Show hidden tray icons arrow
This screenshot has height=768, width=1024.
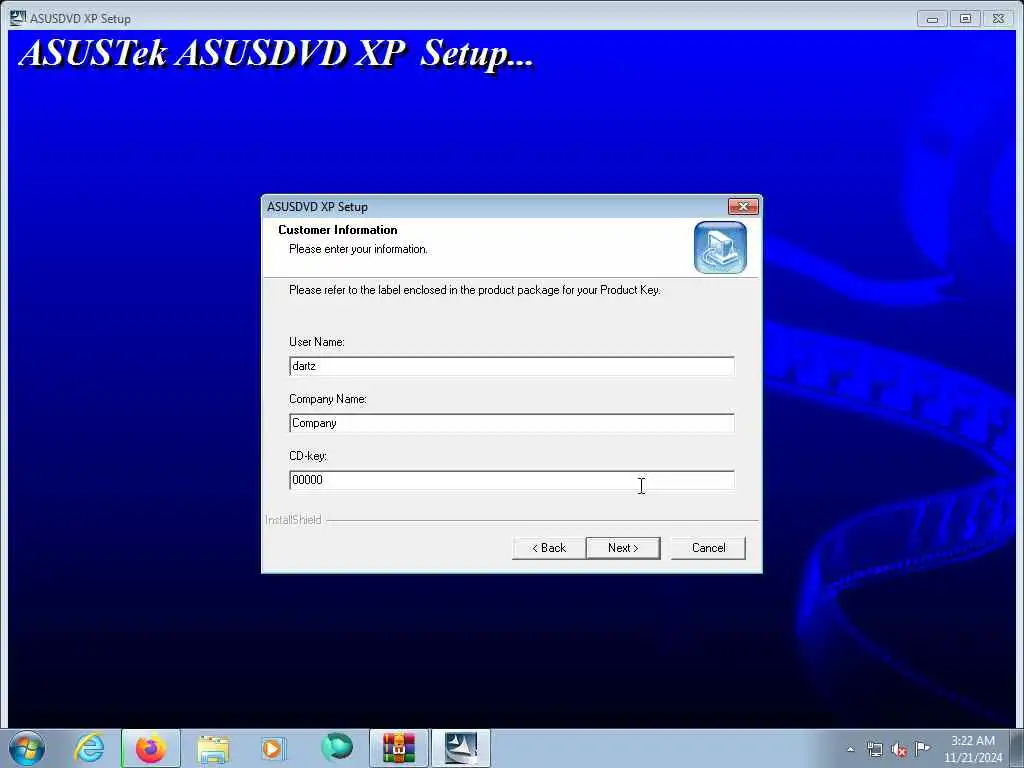[x=850, y=749]
